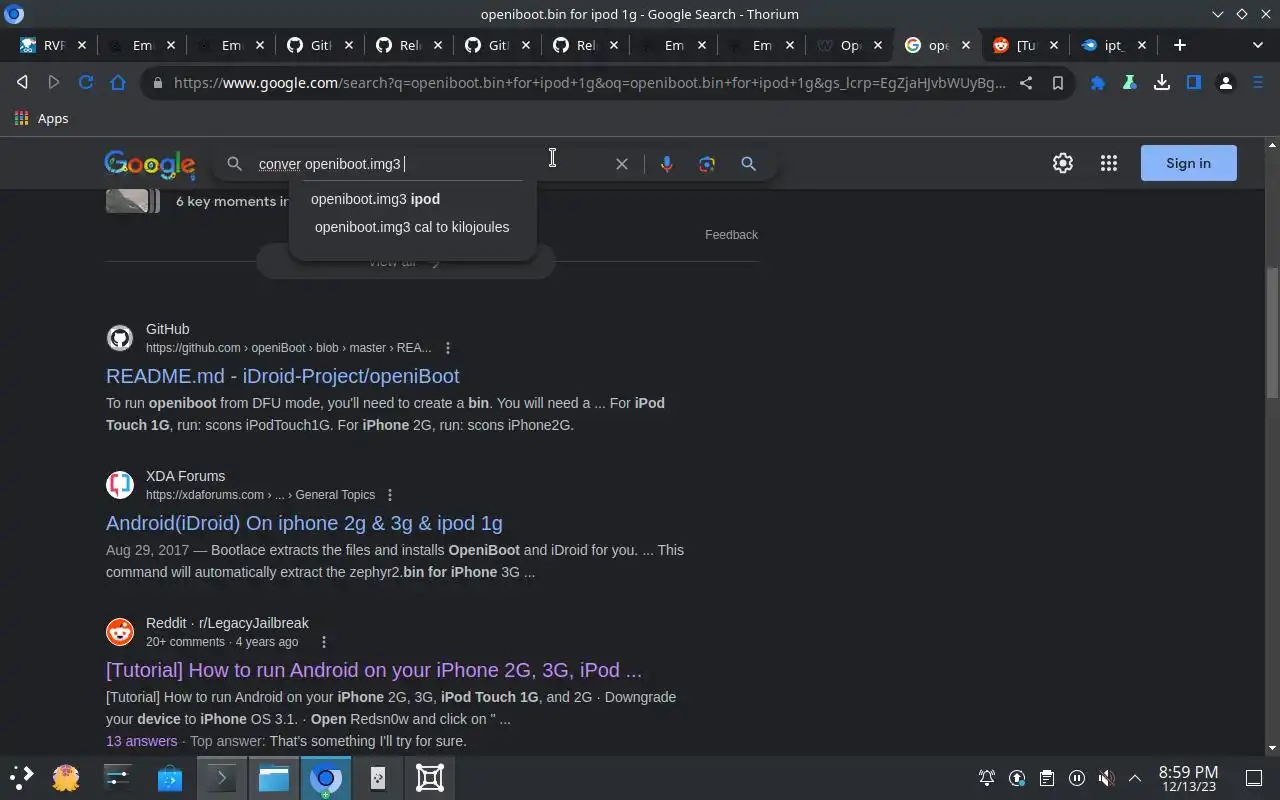The width and height of the screenshot is (1280, 800).
Task: Switch to the ipt_ tab
Action: coord(1112,45)
